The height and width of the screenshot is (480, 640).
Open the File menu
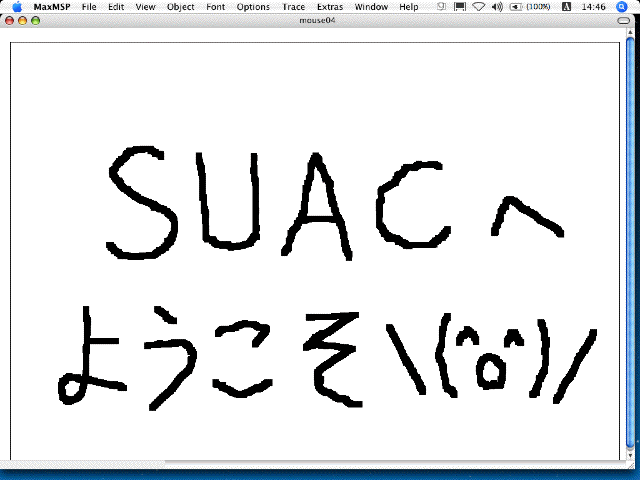pyautogui.click(x=89, y=7)
